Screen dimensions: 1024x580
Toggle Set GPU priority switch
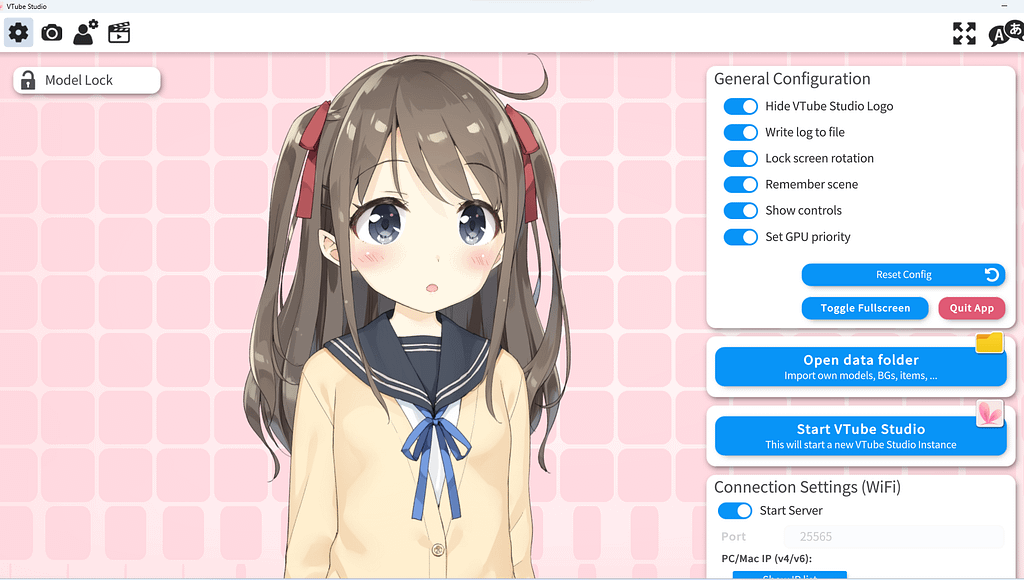741,237
